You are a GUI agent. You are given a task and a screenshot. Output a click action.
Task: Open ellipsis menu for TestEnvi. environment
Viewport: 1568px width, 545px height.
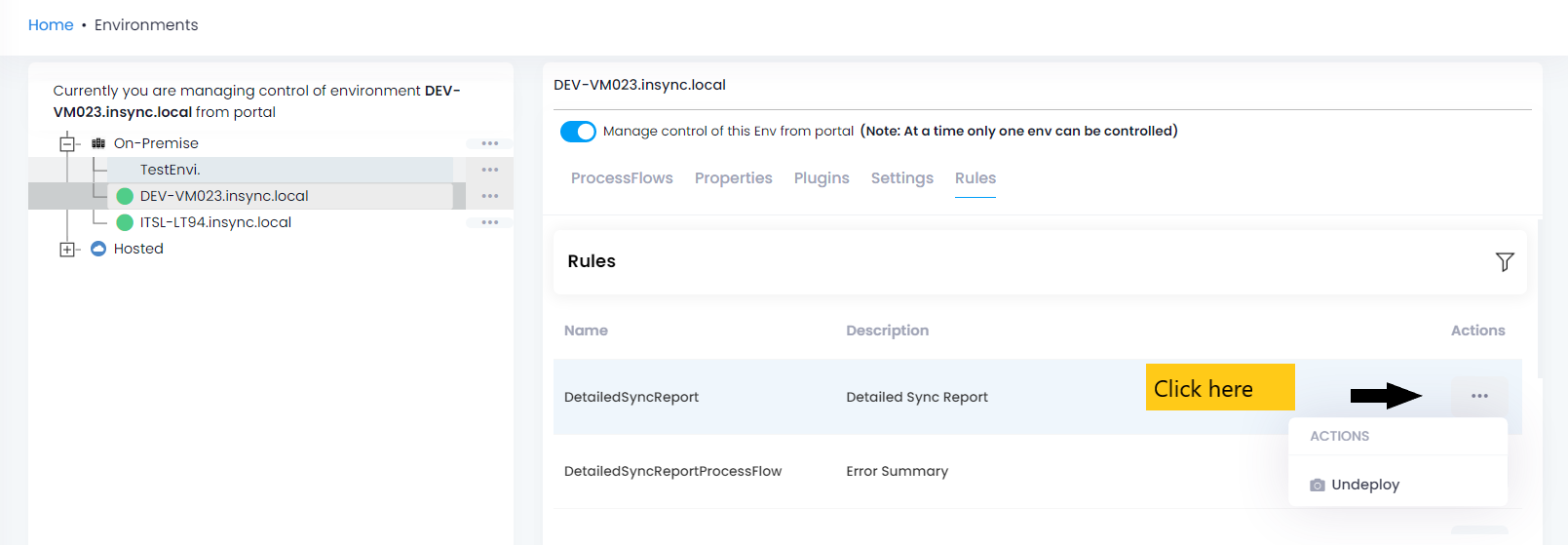(489, 170)
